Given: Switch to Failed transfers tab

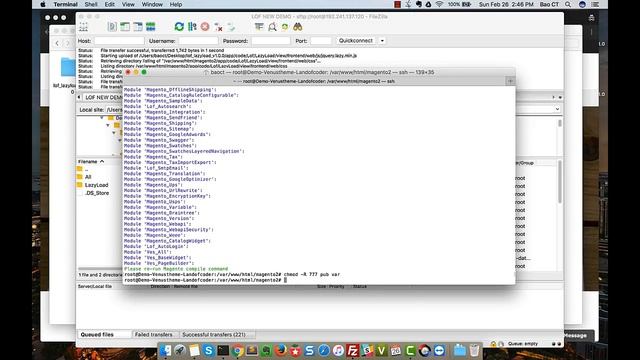Looking at the screenshot, I should click(x=153, y=334).
